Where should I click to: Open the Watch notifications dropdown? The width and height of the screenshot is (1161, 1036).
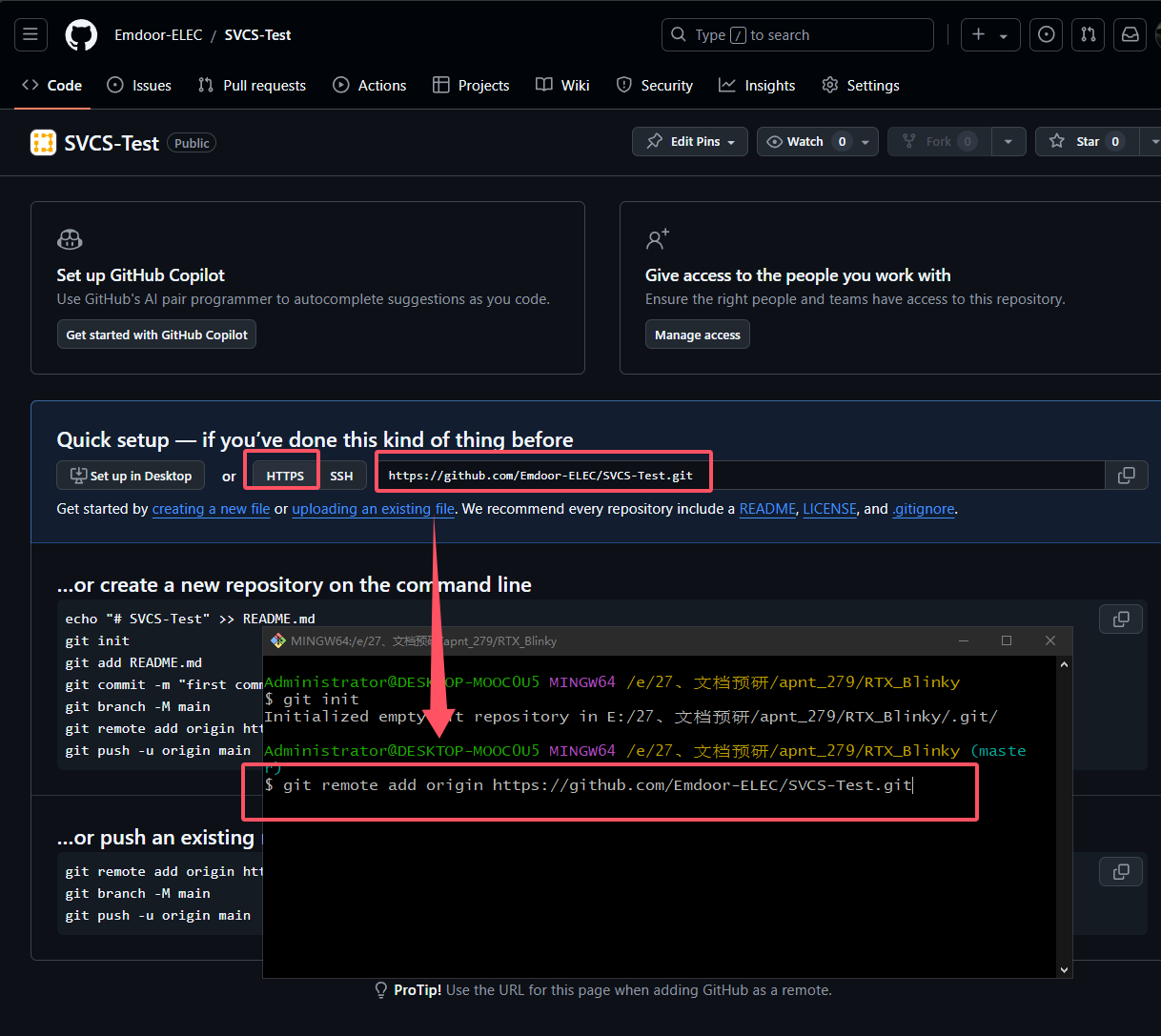click(865, 142)
